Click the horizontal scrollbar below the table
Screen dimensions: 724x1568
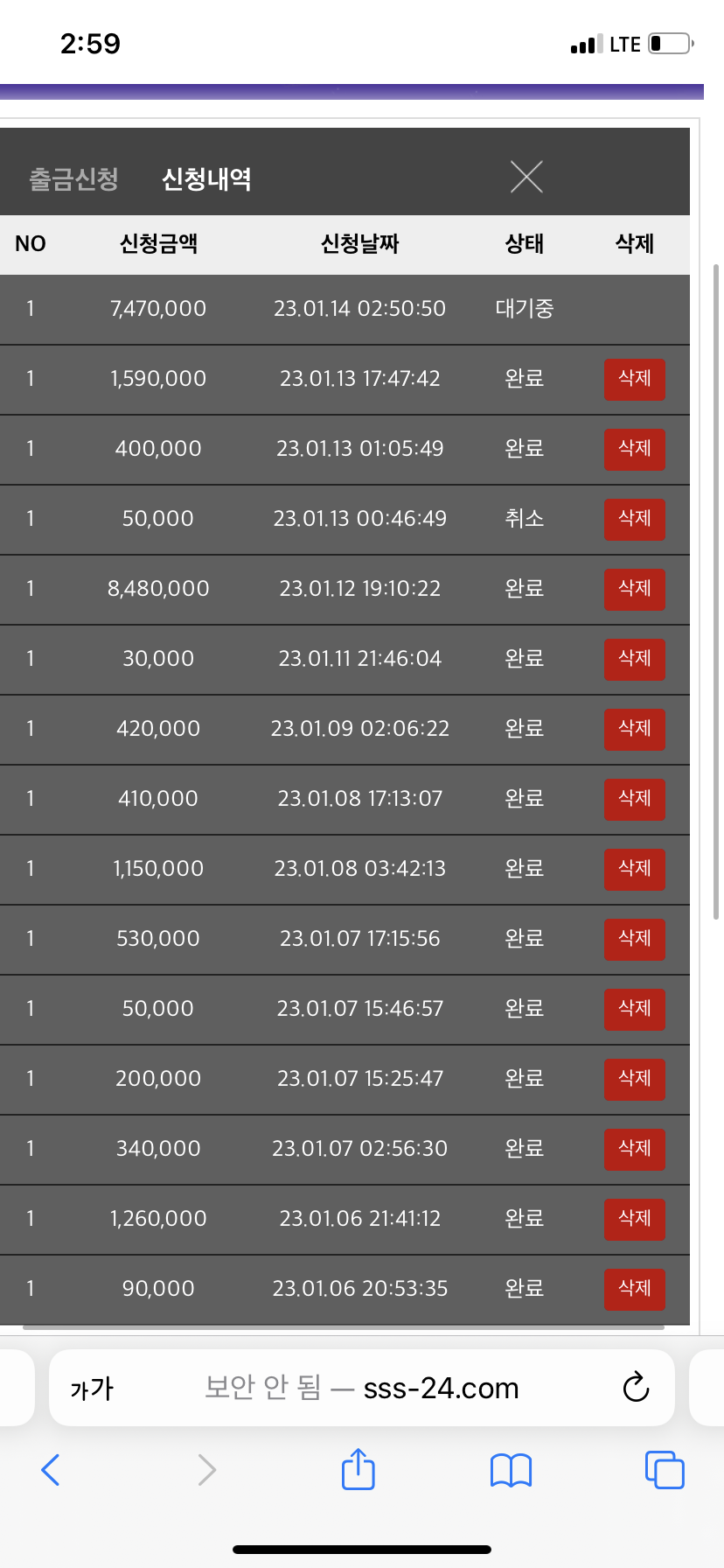click(344, 1327)
